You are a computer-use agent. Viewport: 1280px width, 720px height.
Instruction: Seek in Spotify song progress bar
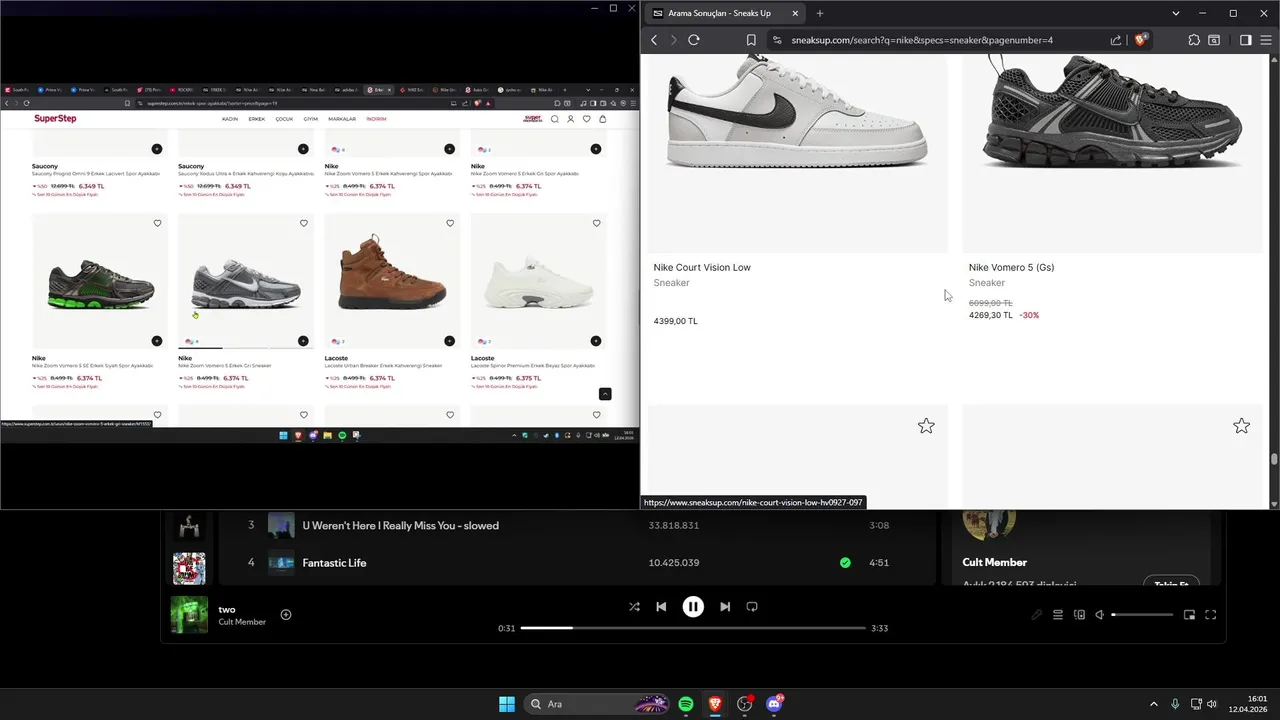pos(692,628)
